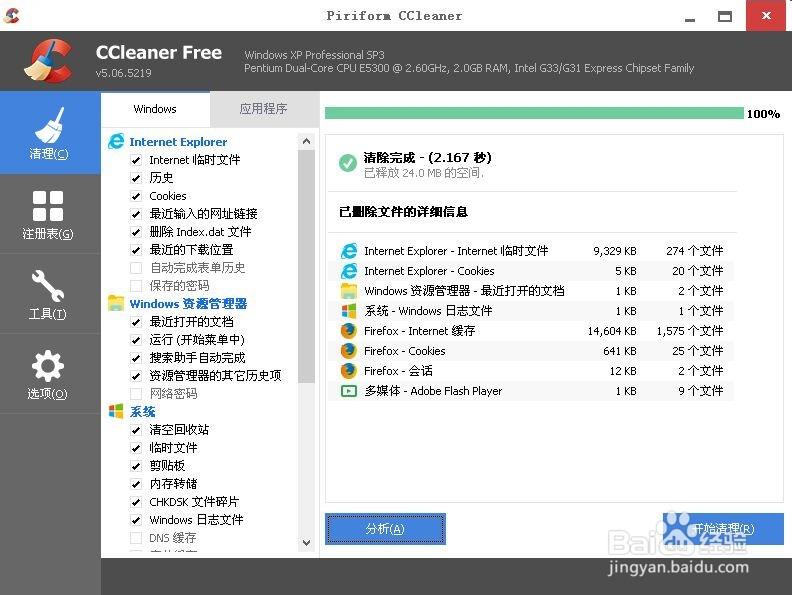Toggle 资源管理器的其它历史项 checkbox
Image resolution: width=792 pixels, height=595 pixels.
coord(136,376)
